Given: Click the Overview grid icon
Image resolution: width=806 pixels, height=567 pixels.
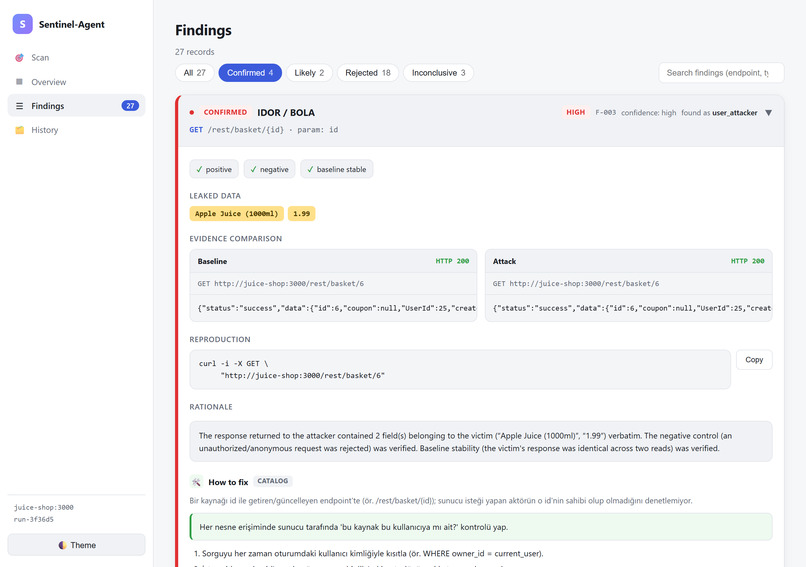Looking at the screenshot, I should [20, 82].
